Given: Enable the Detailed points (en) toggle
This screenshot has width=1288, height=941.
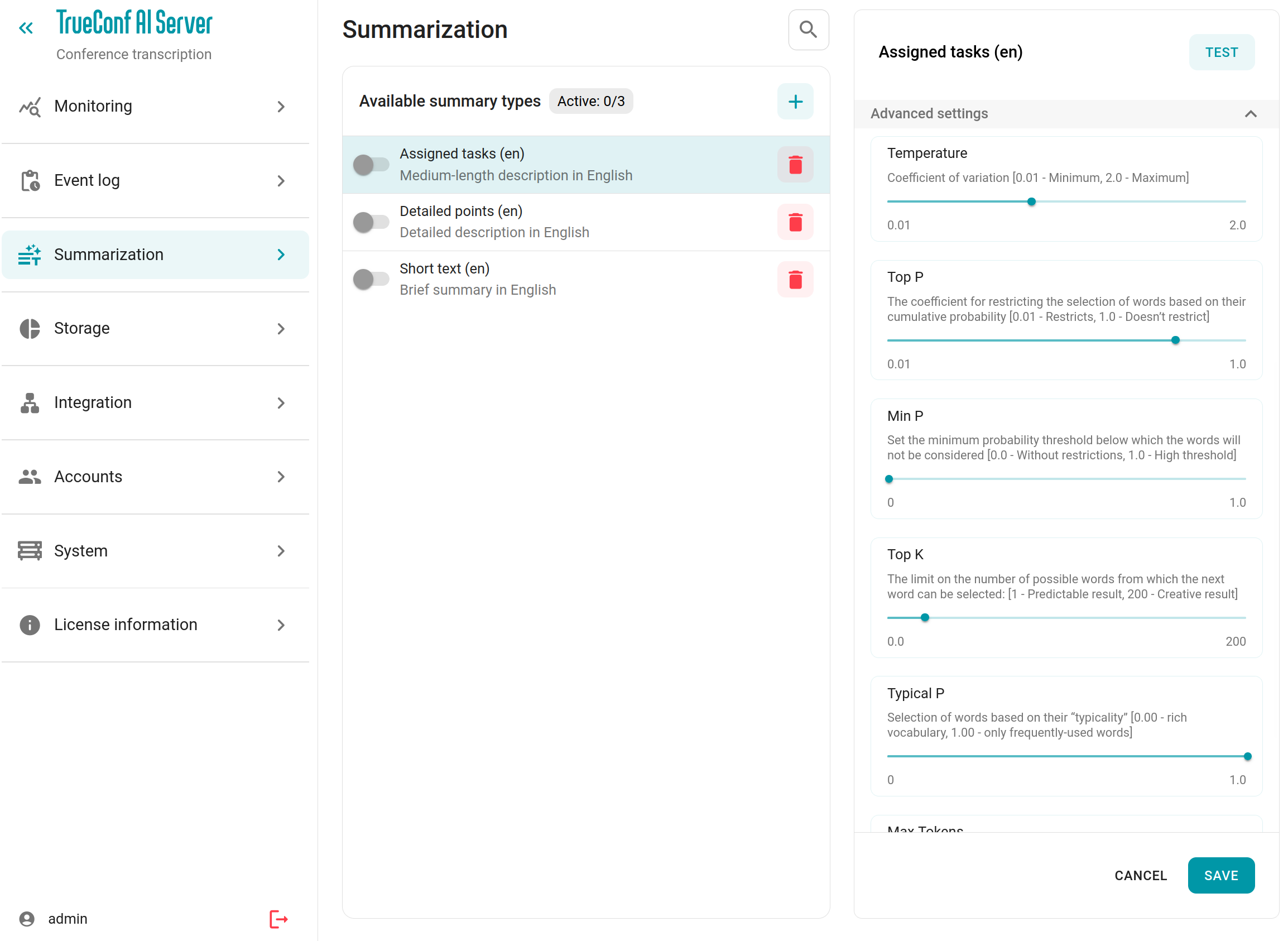Looking at the screenshot, I should click(371, 222).
